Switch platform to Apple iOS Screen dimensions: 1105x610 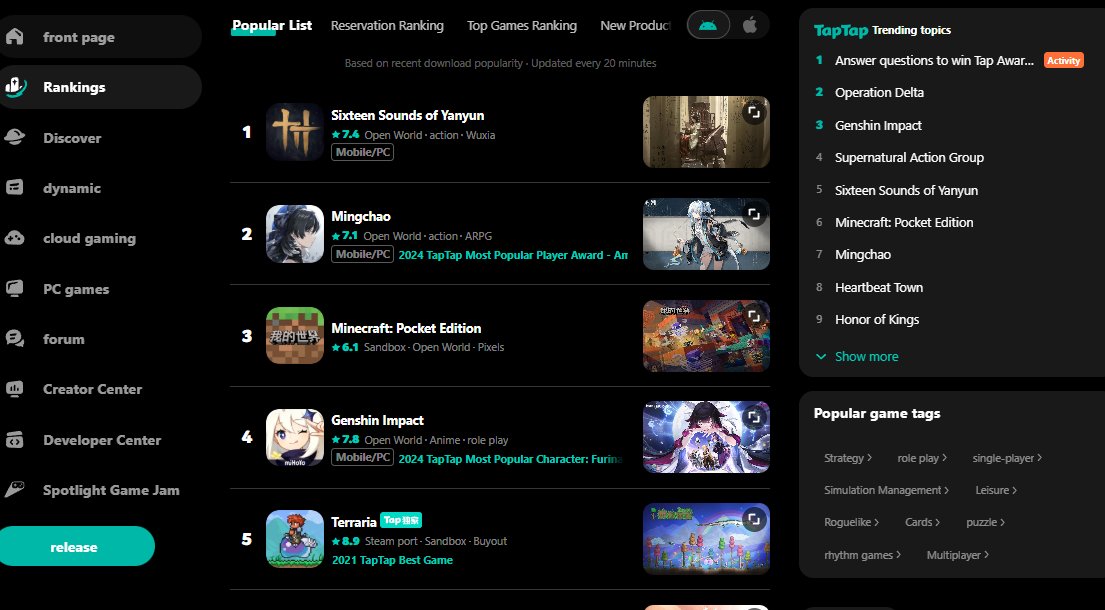coord(750,25)
